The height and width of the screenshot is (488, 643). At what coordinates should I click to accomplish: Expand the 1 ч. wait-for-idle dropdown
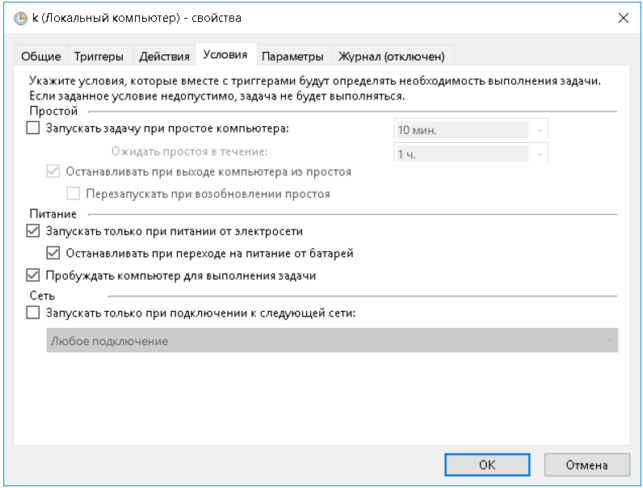coord(471,153)
